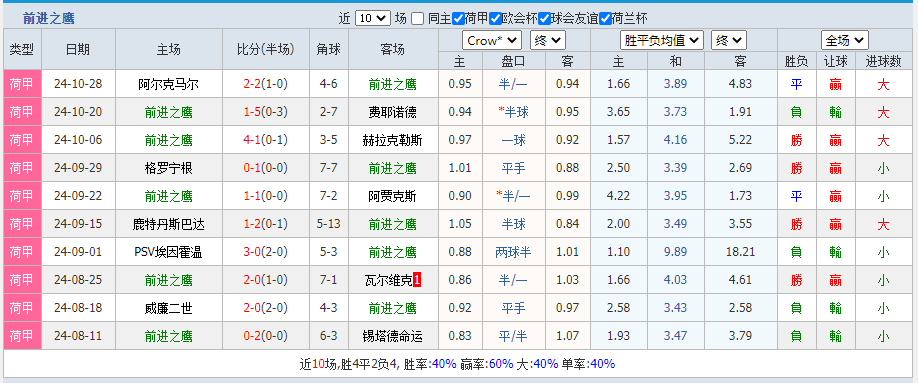Open the Crow* bookmaker dropdown
This screenshot has width=918, height=383.
pos(492,40)
